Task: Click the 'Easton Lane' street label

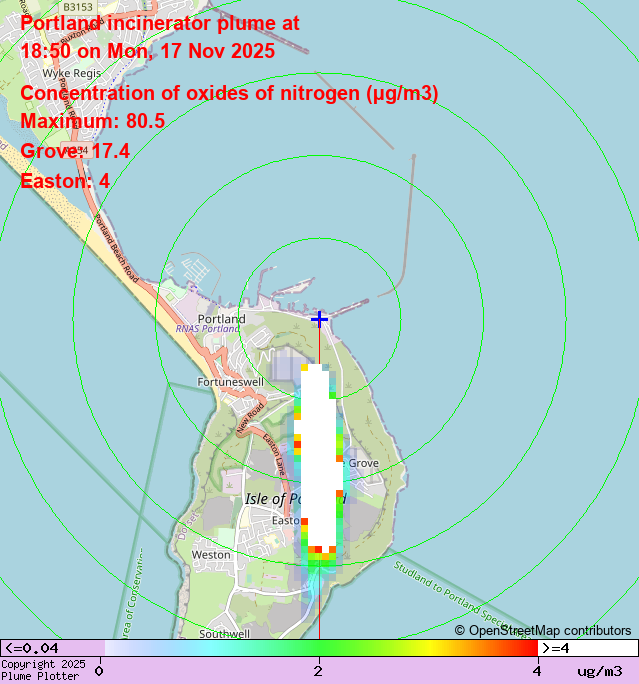Action: pos(275,455)
